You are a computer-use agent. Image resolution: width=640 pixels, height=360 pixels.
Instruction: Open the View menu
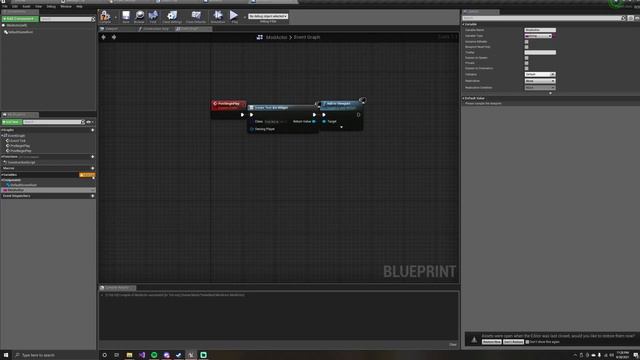click(x=38, y=7)
